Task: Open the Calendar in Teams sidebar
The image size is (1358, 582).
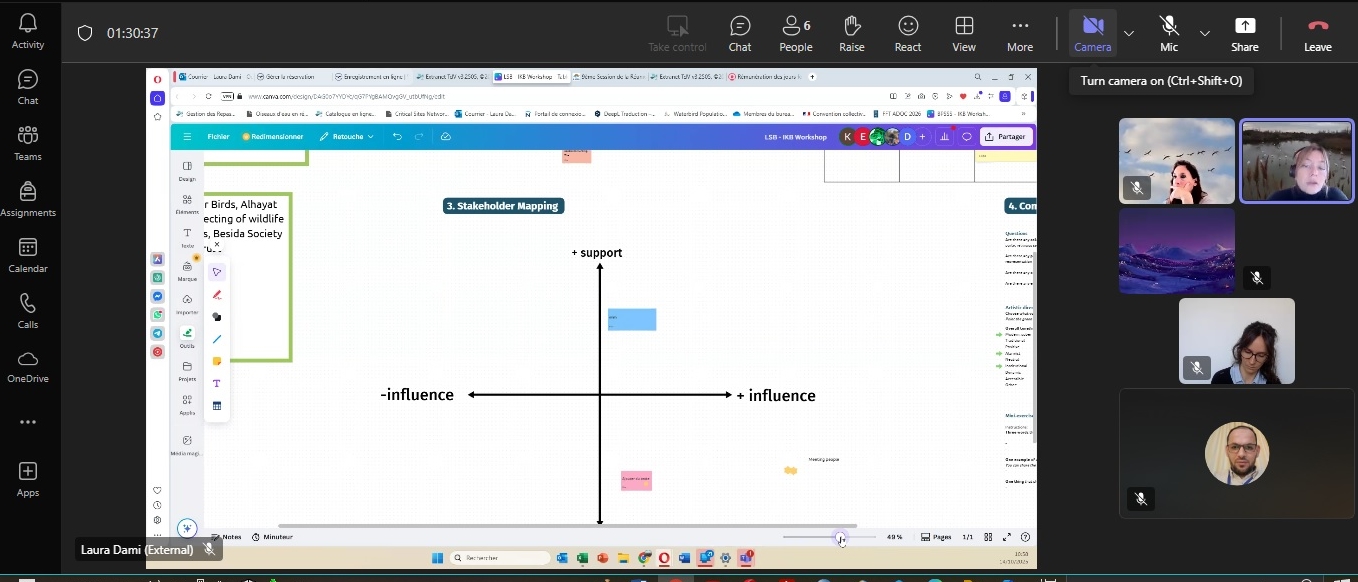Action: [x=28, y=255]
